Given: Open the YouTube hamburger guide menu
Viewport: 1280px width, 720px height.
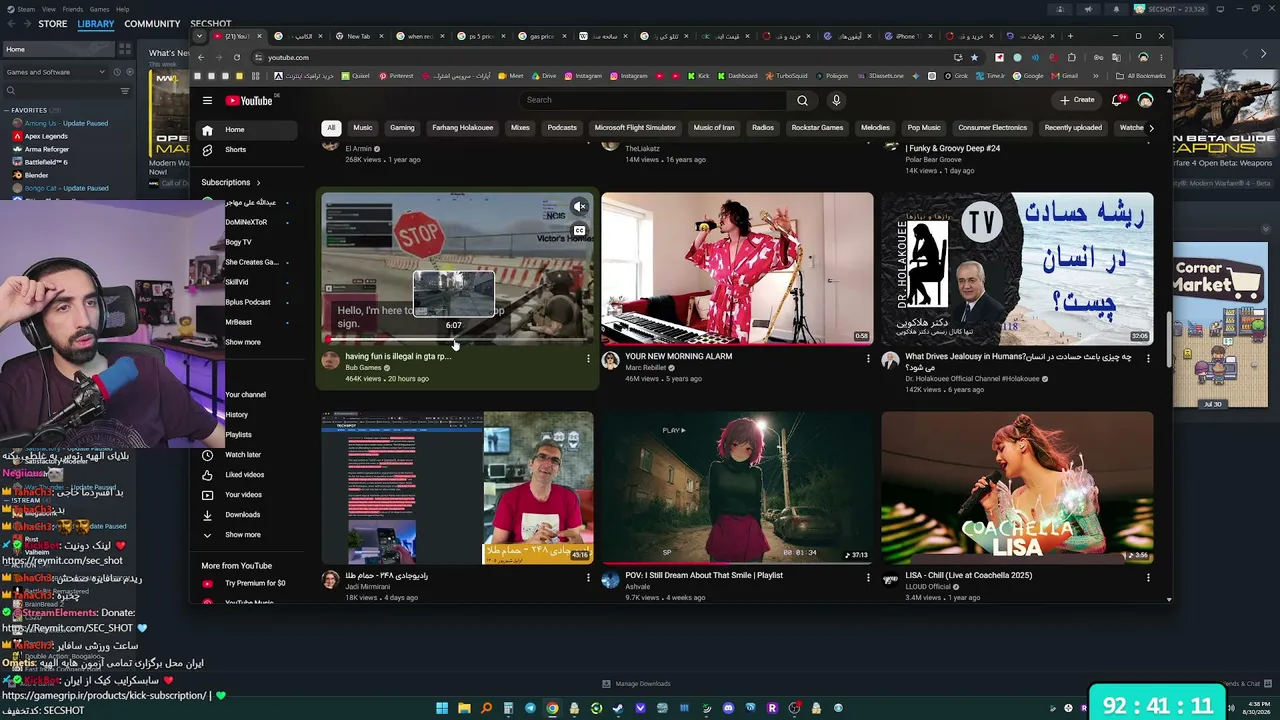Looking at the screenshot, I should pyautogui.click(x=207, y=100).
